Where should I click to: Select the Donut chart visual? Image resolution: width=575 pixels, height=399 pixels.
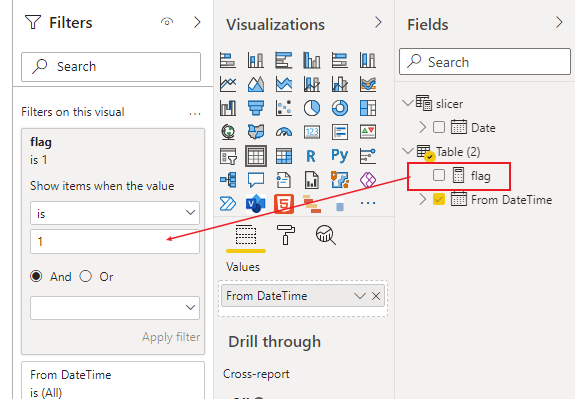coord(340,108)
